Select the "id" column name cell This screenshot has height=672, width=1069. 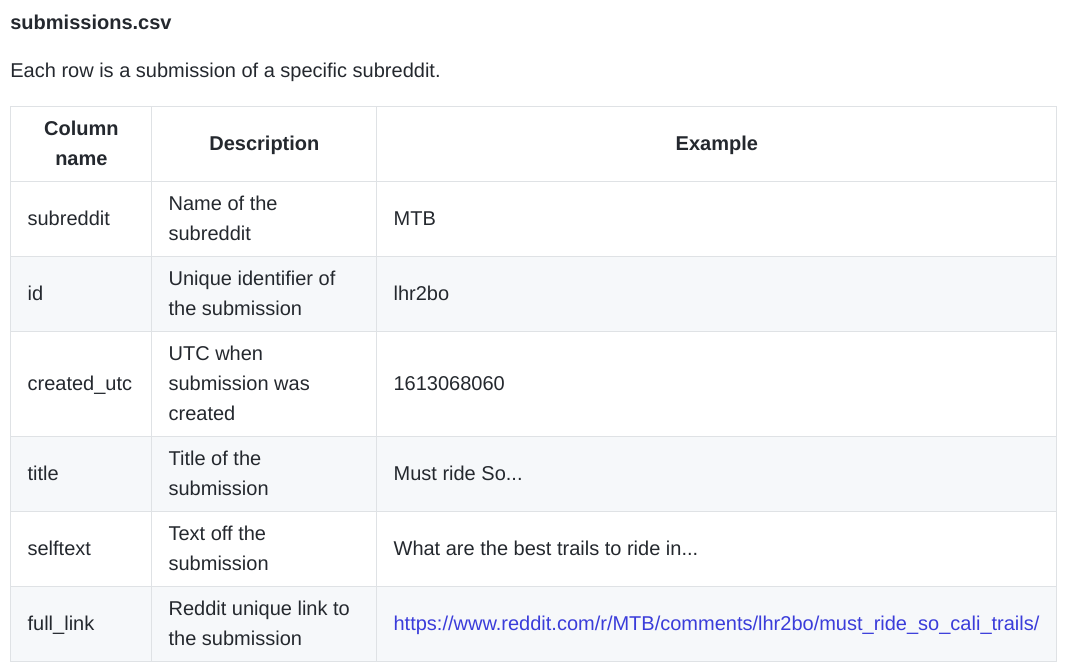click(x=35, y=293)
